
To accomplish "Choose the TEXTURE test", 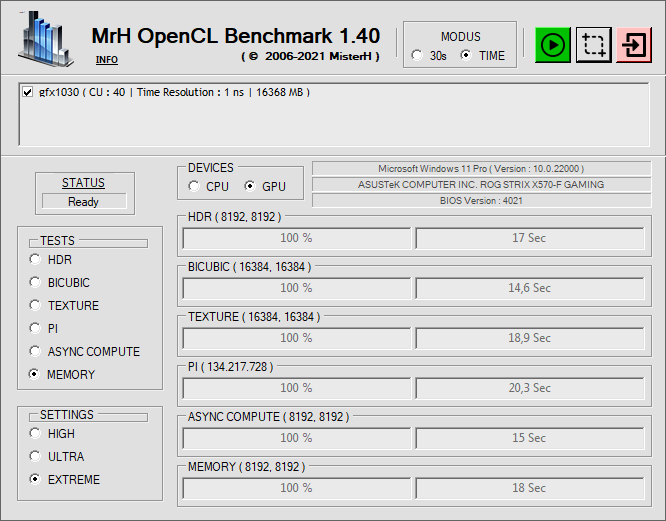I will (x=35, y=305).
